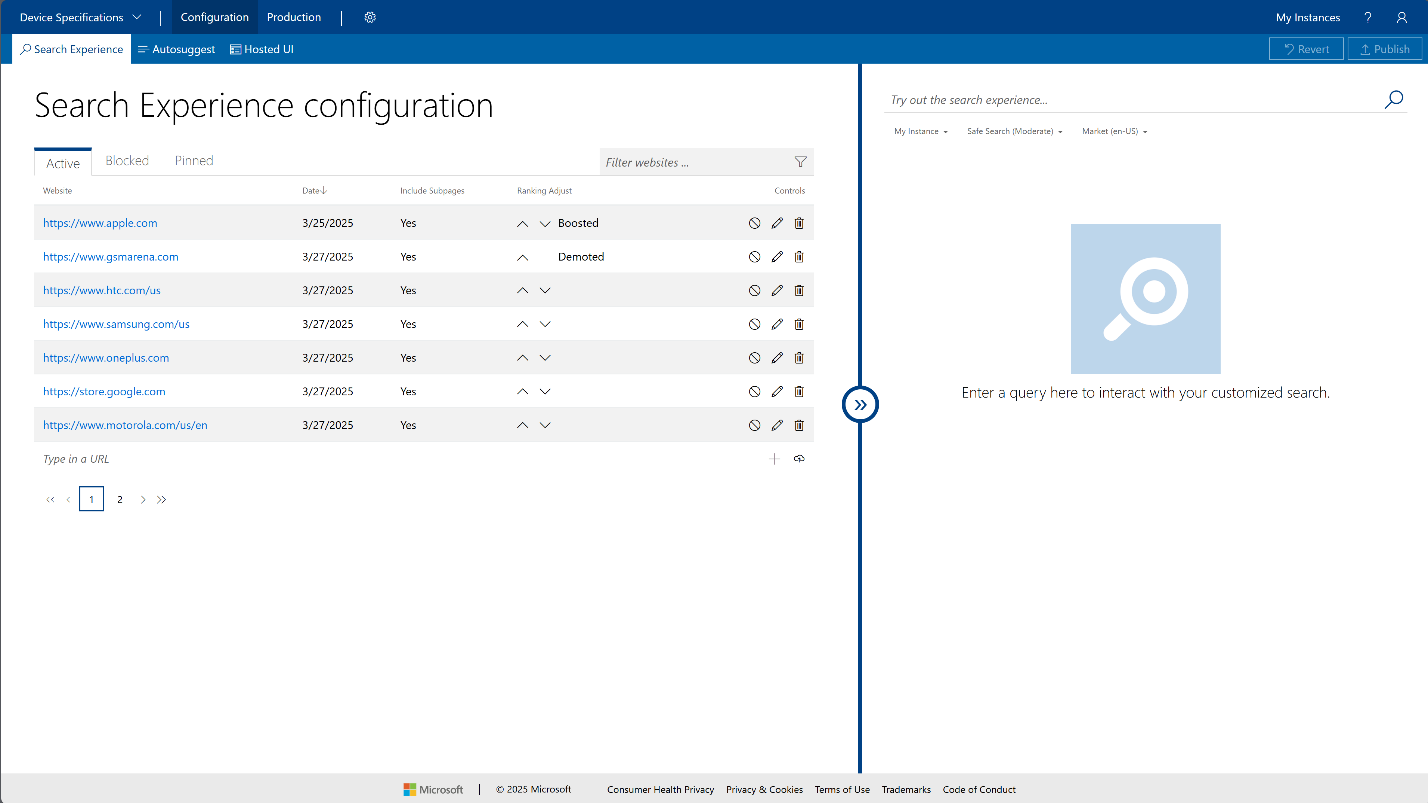Demote ranking for samsung.com/us
This screenshot has height=803, width=1428.
click(545, 324)
